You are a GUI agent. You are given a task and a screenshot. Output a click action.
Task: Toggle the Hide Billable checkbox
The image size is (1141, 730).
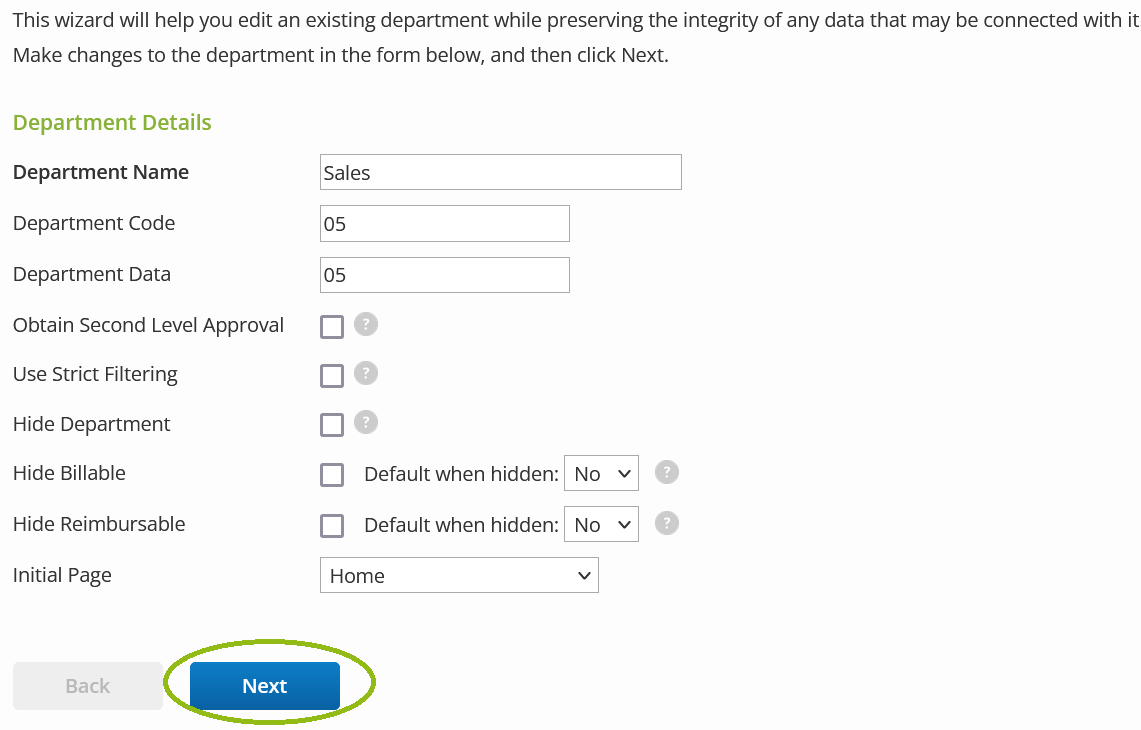[x=331, y=474]
